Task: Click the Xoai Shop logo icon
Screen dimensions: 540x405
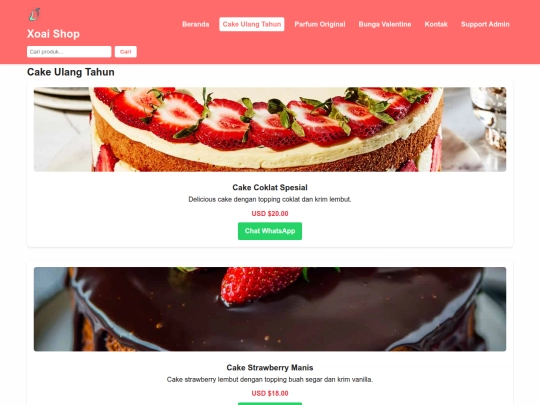Action: click(34, 14)
